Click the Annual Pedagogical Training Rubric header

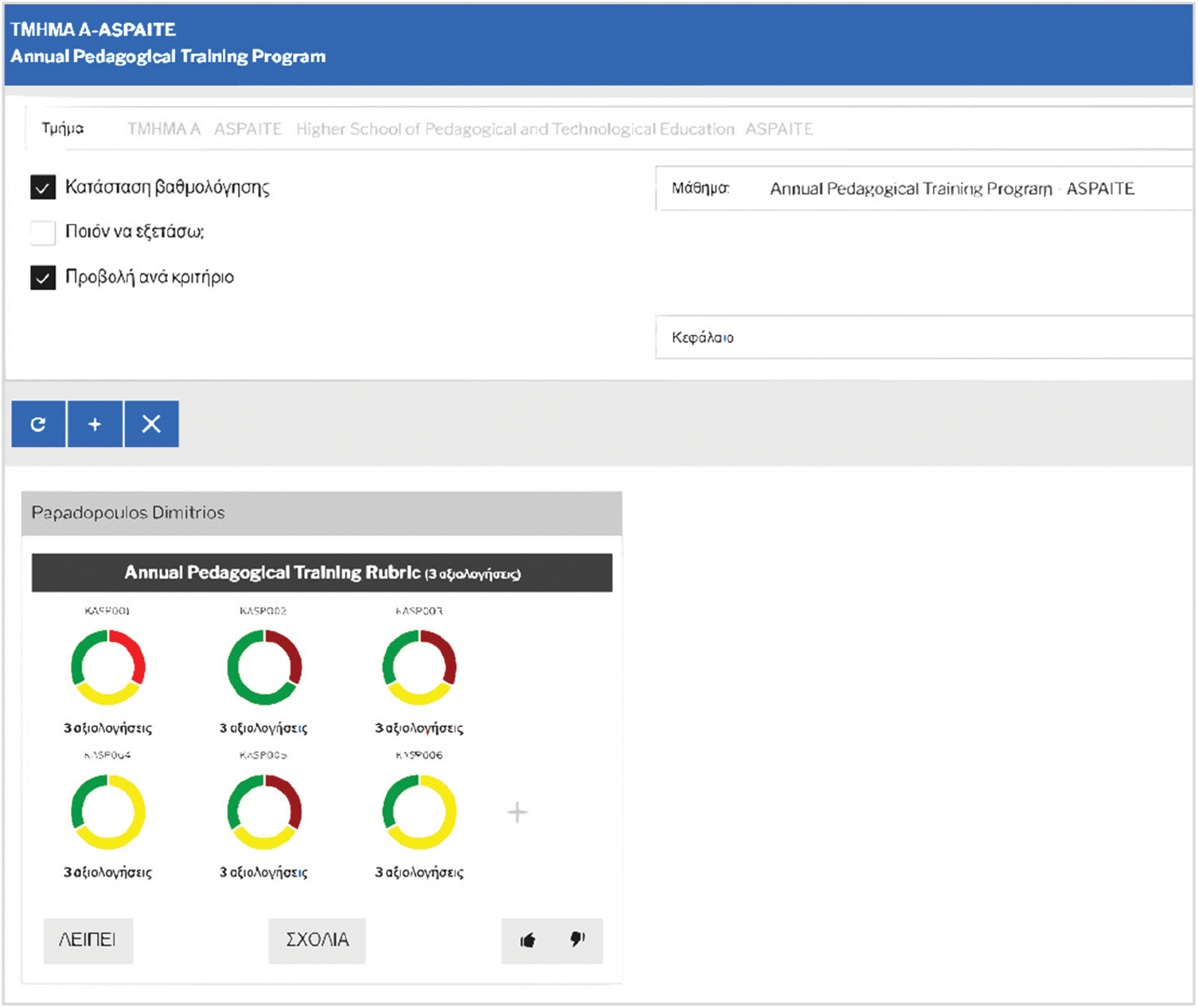(322, 573)
